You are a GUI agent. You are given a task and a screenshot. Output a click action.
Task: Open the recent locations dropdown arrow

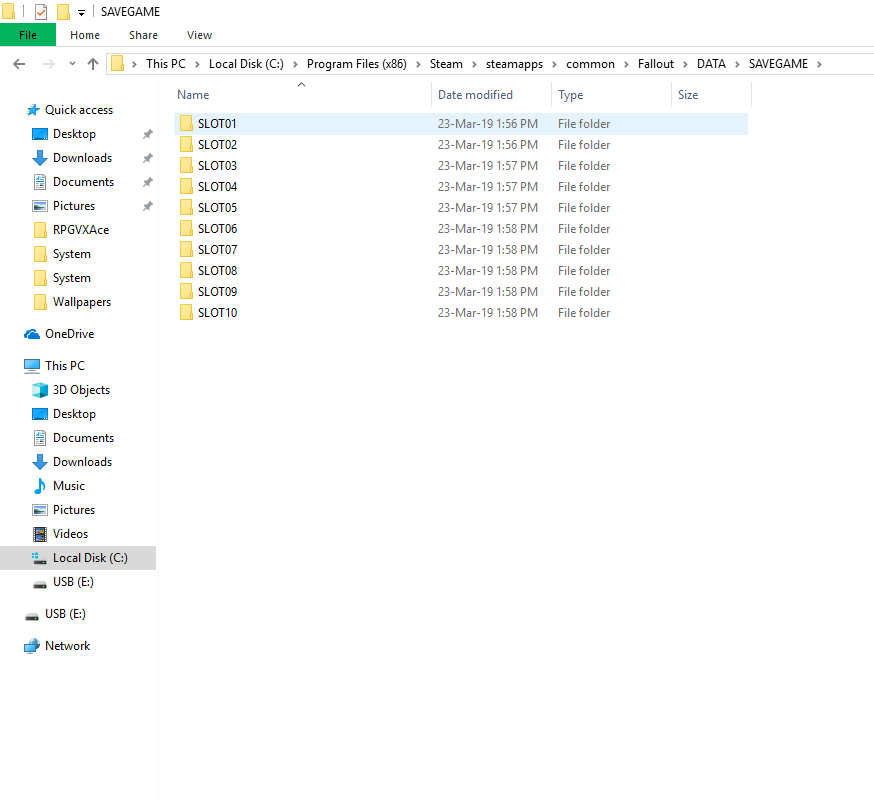[72, 64]
